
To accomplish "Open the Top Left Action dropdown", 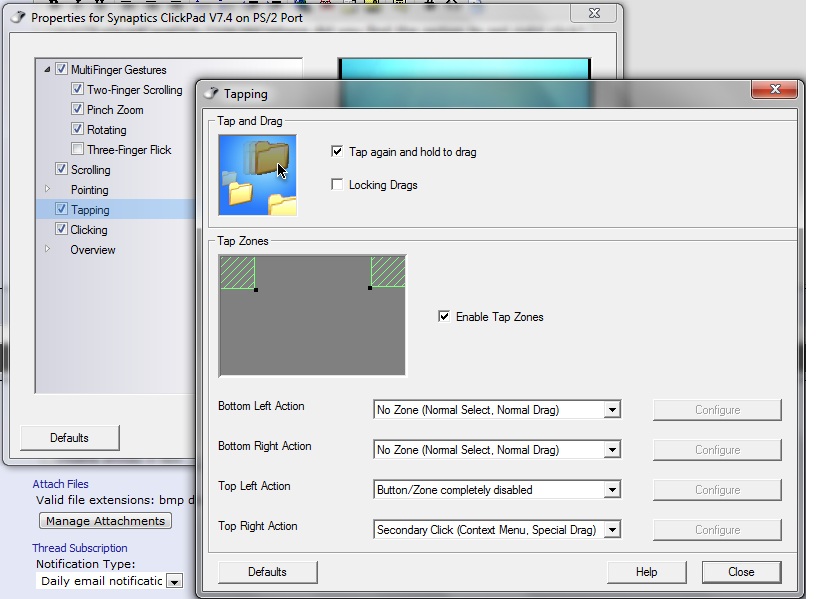I will coord(612,490).
